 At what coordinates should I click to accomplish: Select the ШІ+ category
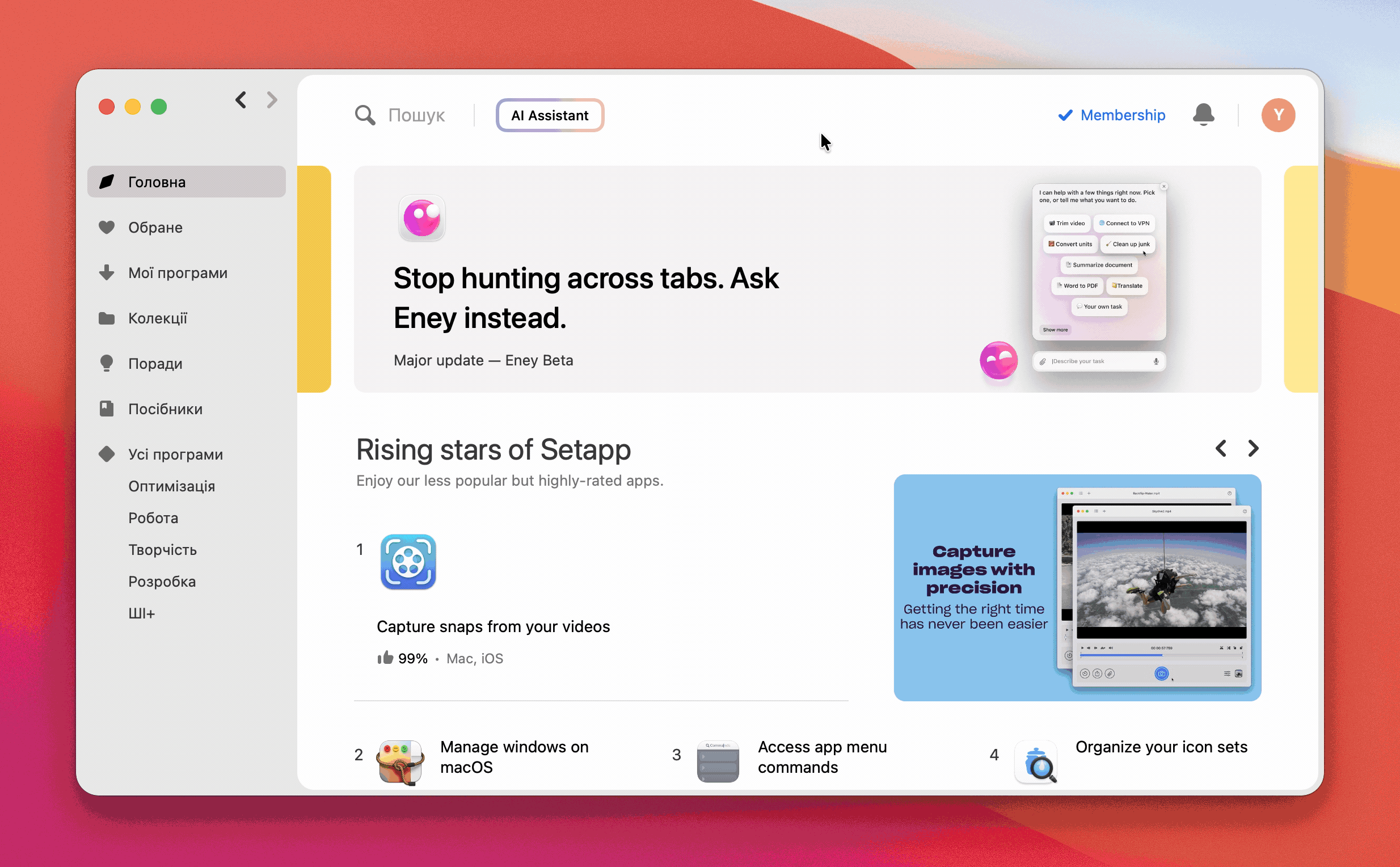coord(142,613)
